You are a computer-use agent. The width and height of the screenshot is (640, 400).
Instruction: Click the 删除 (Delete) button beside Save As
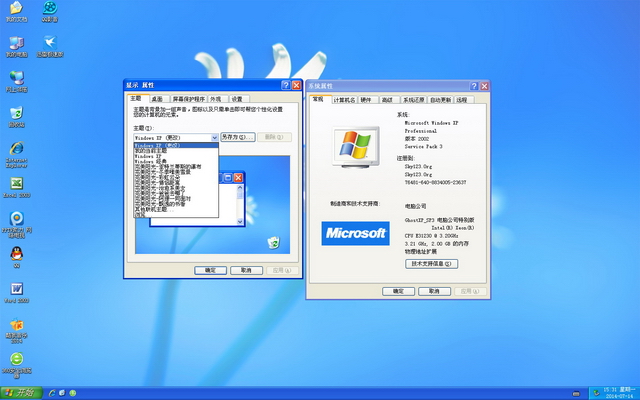point(275,137)
